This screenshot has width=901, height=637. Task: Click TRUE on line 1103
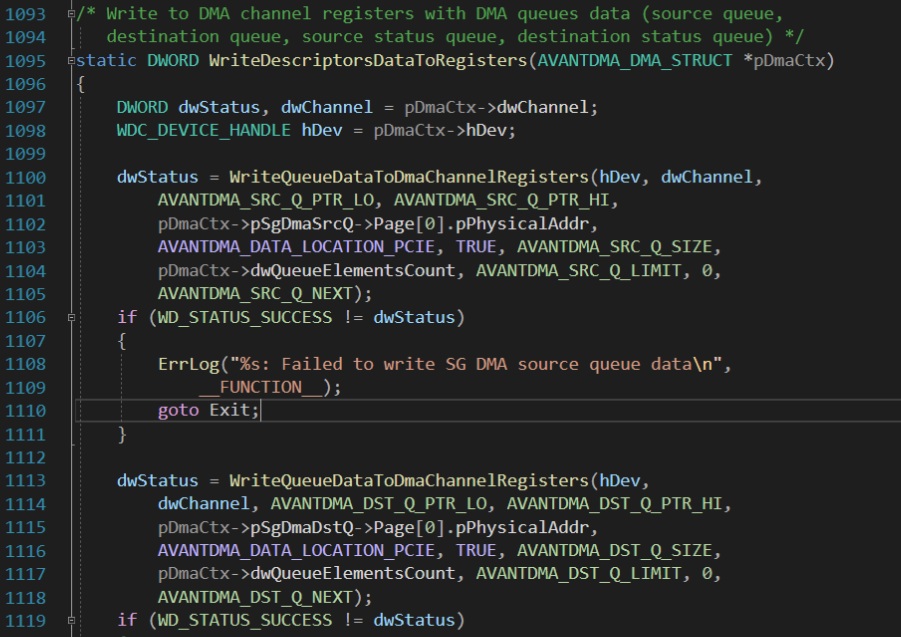[476, 247]
